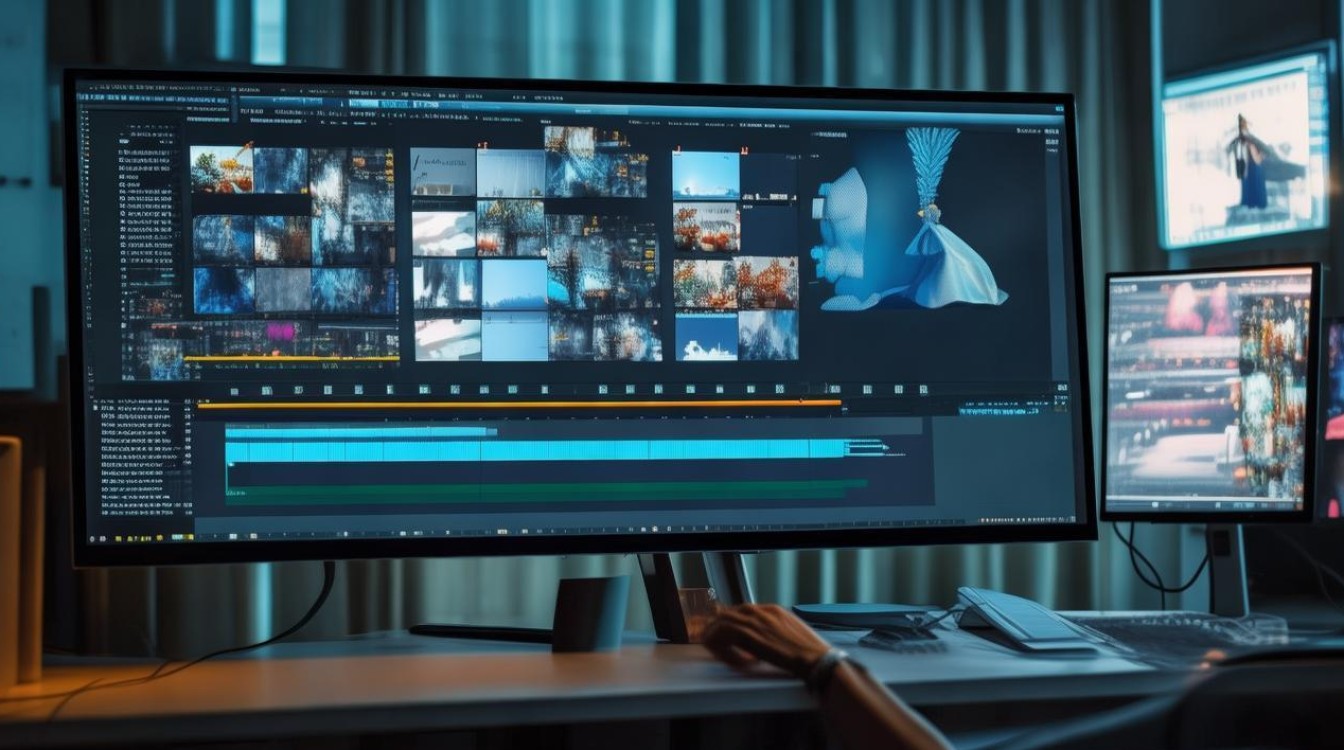Select the white clouds on blue thumbnail
The height and width of the screenshot is (750, 1344).
click(x=706, y=335)
